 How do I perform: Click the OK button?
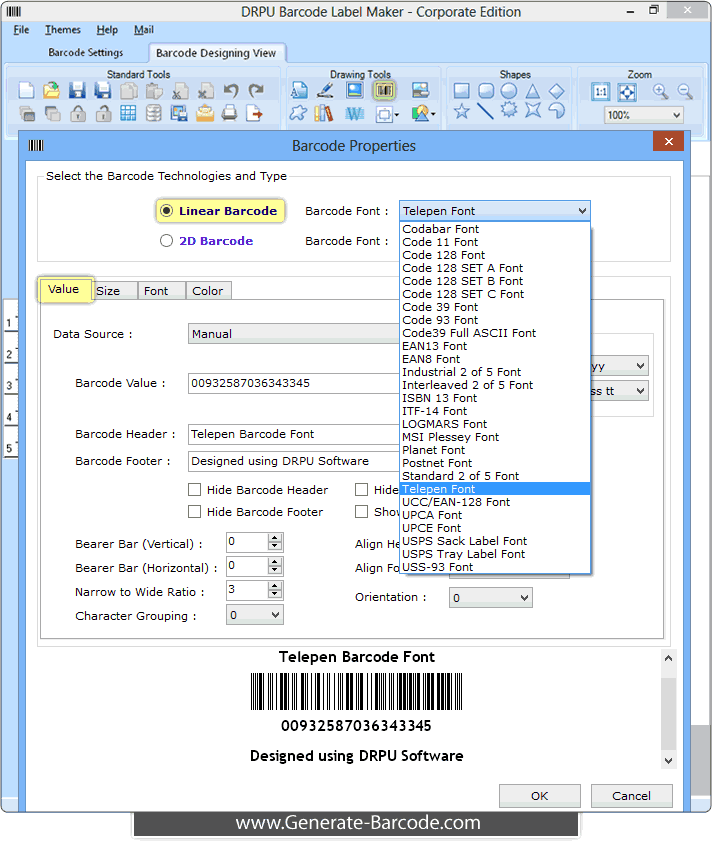tap(540, 796)
